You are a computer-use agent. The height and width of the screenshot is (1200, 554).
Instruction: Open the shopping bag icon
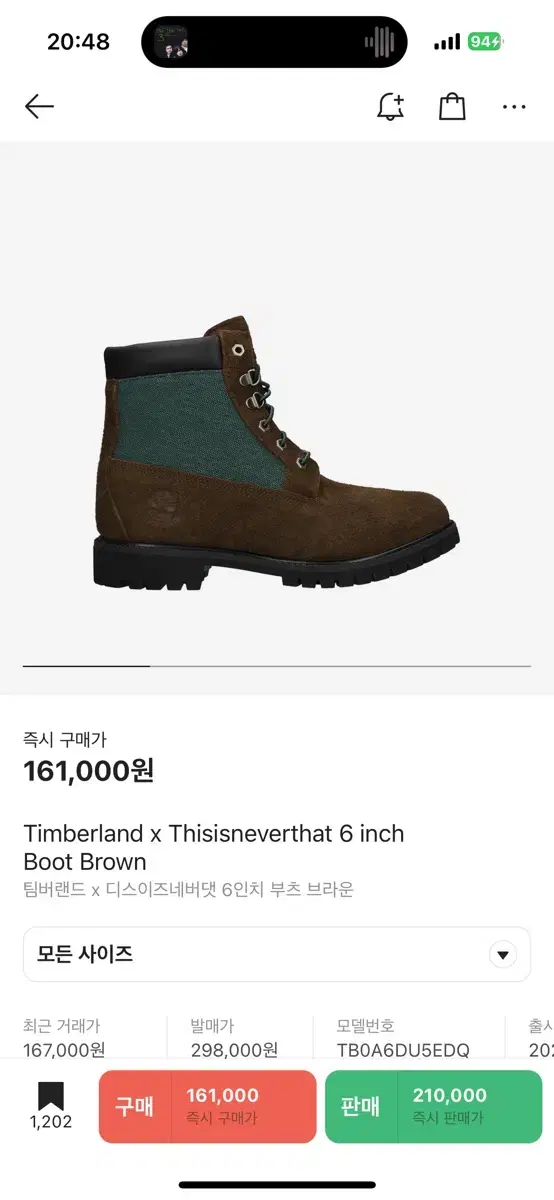click(x=452, y=107)
